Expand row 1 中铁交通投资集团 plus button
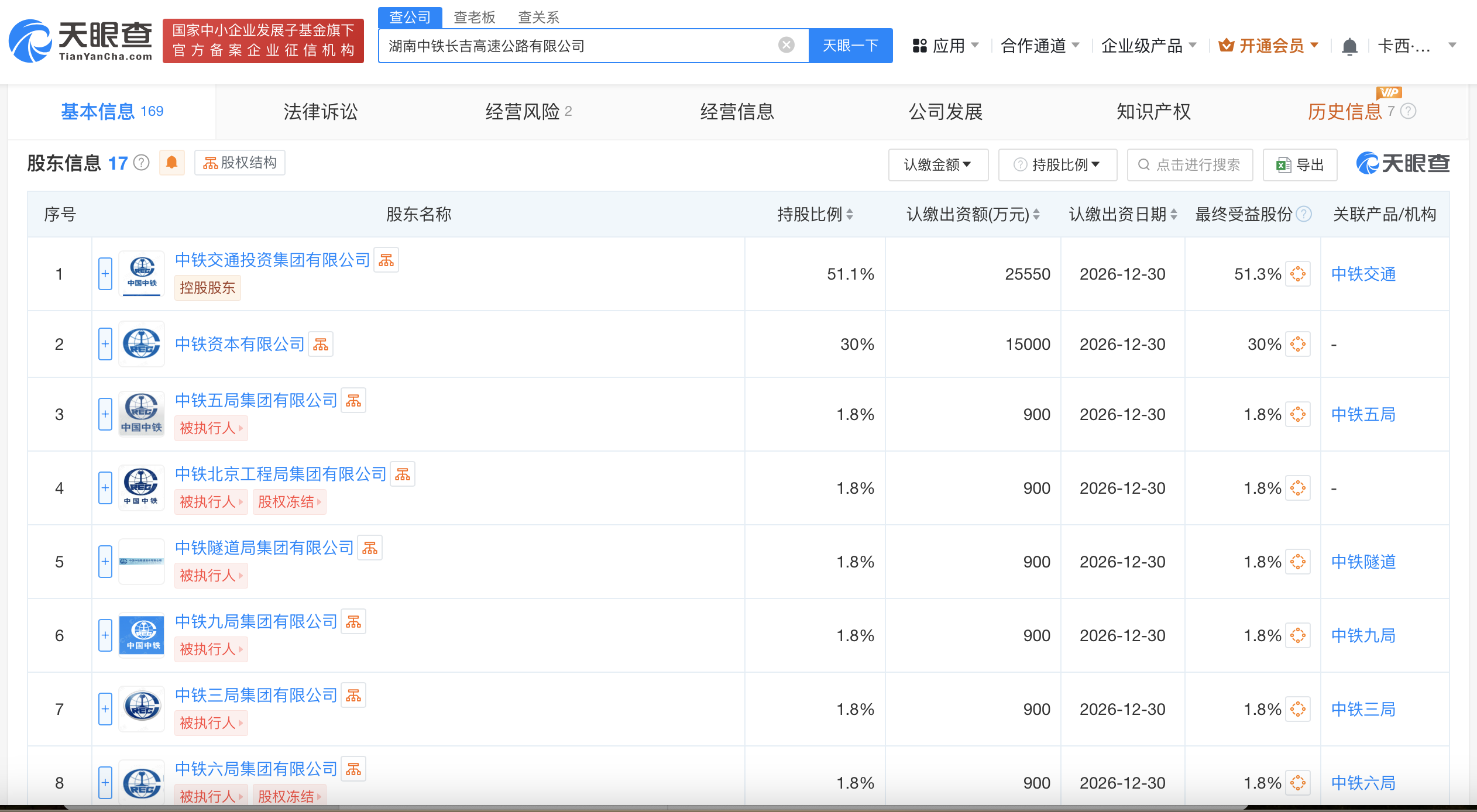Screen dimensions: 1477x812 tap(105, 274)
